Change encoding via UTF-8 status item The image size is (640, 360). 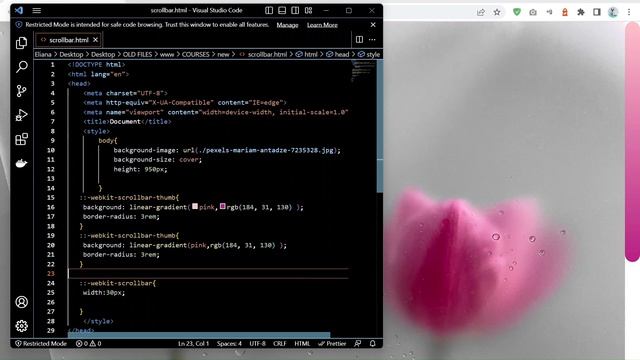click(257, 344)
